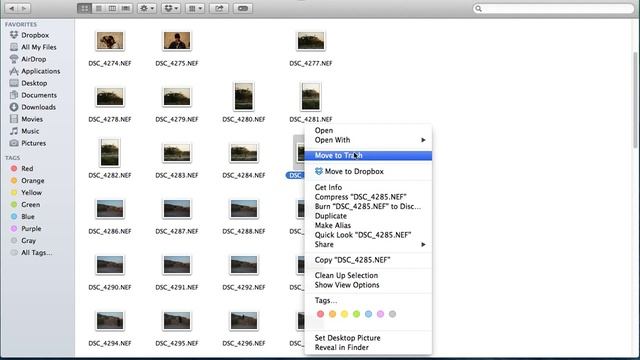Click the DSC_4291.NEF file name
Viewport: 640px width, 360px height.
[177, 287]
